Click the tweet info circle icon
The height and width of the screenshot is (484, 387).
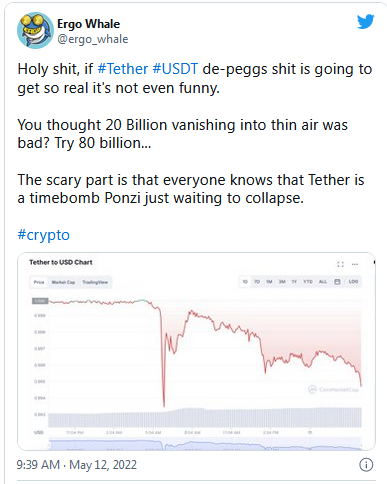click(366, 465)
